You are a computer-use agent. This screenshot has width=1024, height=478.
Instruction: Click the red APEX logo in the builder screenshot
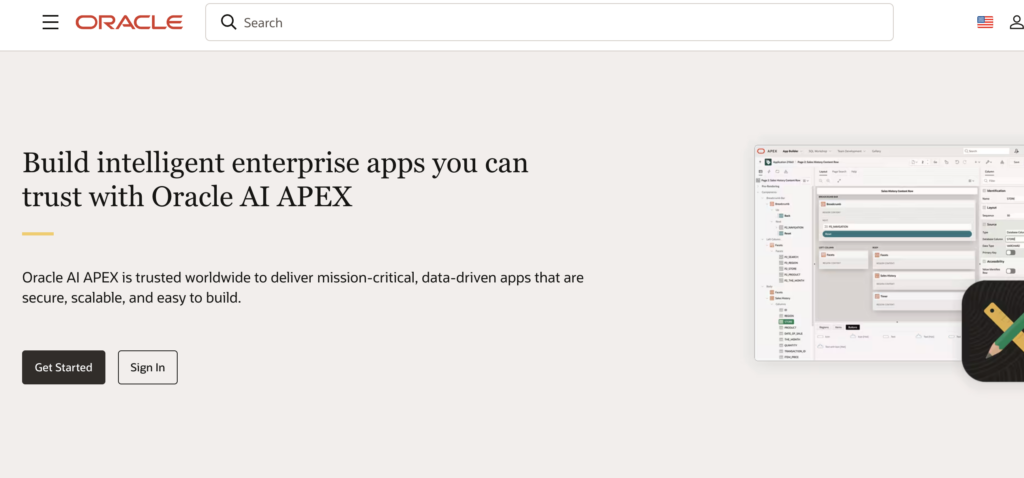pos(761,151)
